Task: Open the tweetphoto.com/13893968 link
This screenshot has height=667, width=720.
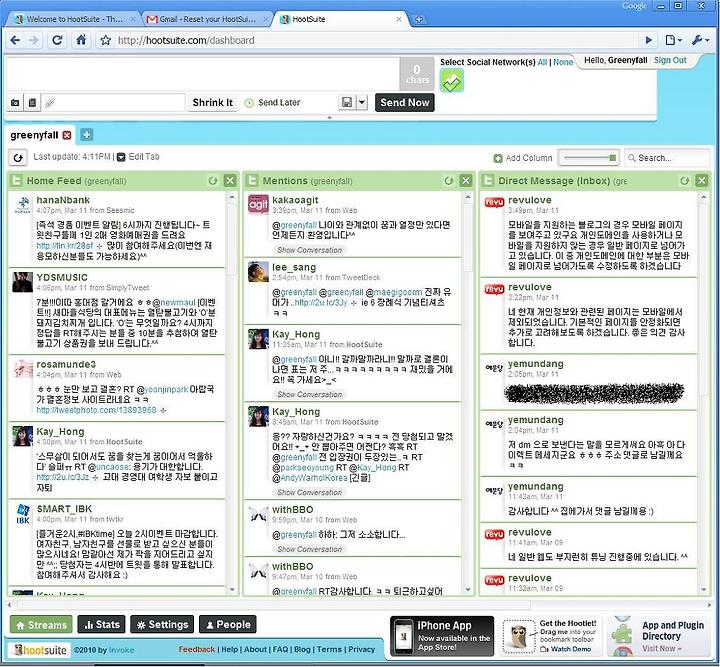Action: click(x=96, y=410)
